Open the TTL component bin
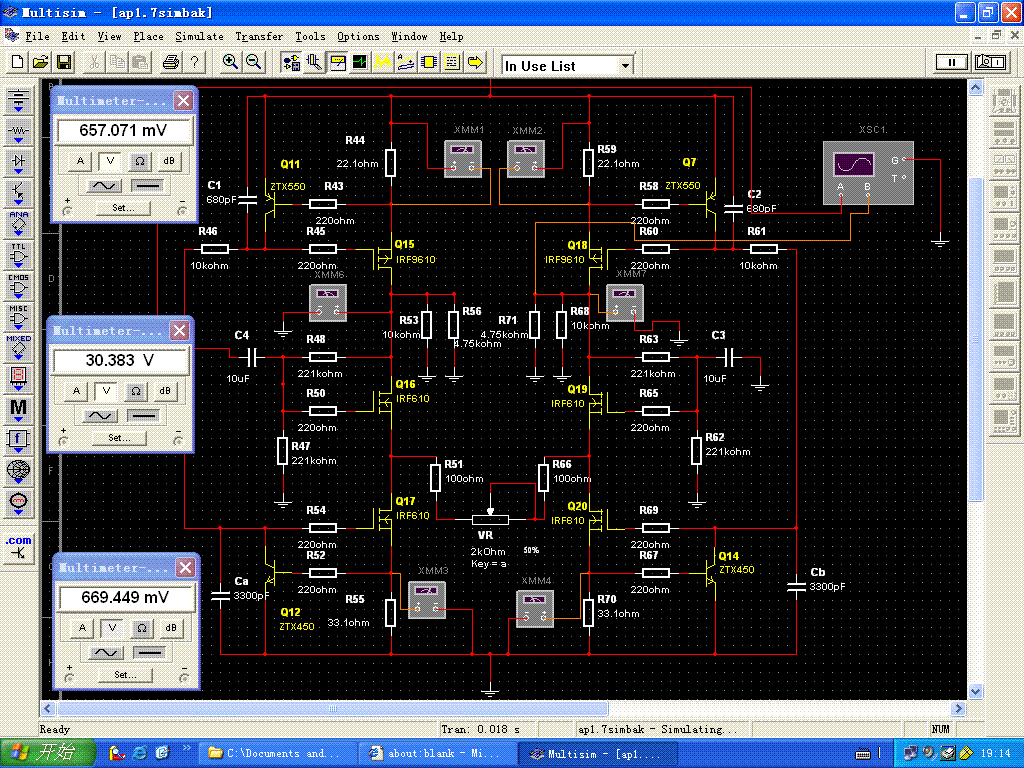This screenshot has height=768, width=1024. point(19,253)
